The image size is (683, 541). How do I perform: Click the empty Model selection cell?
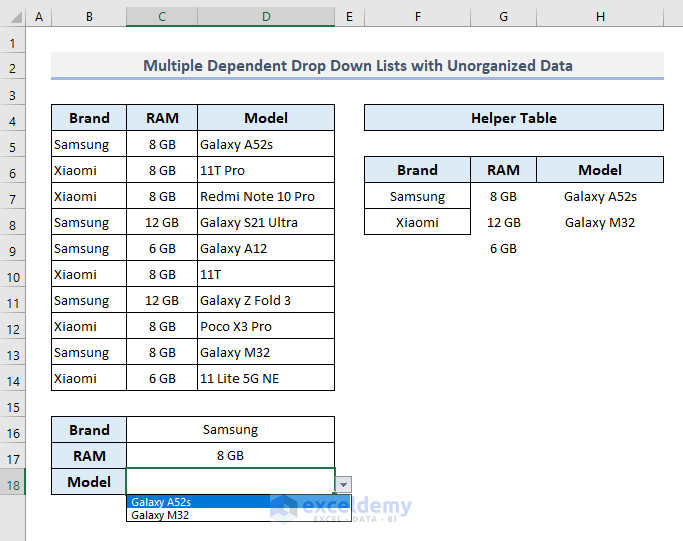pyautogui.click(x=230, y=481)
